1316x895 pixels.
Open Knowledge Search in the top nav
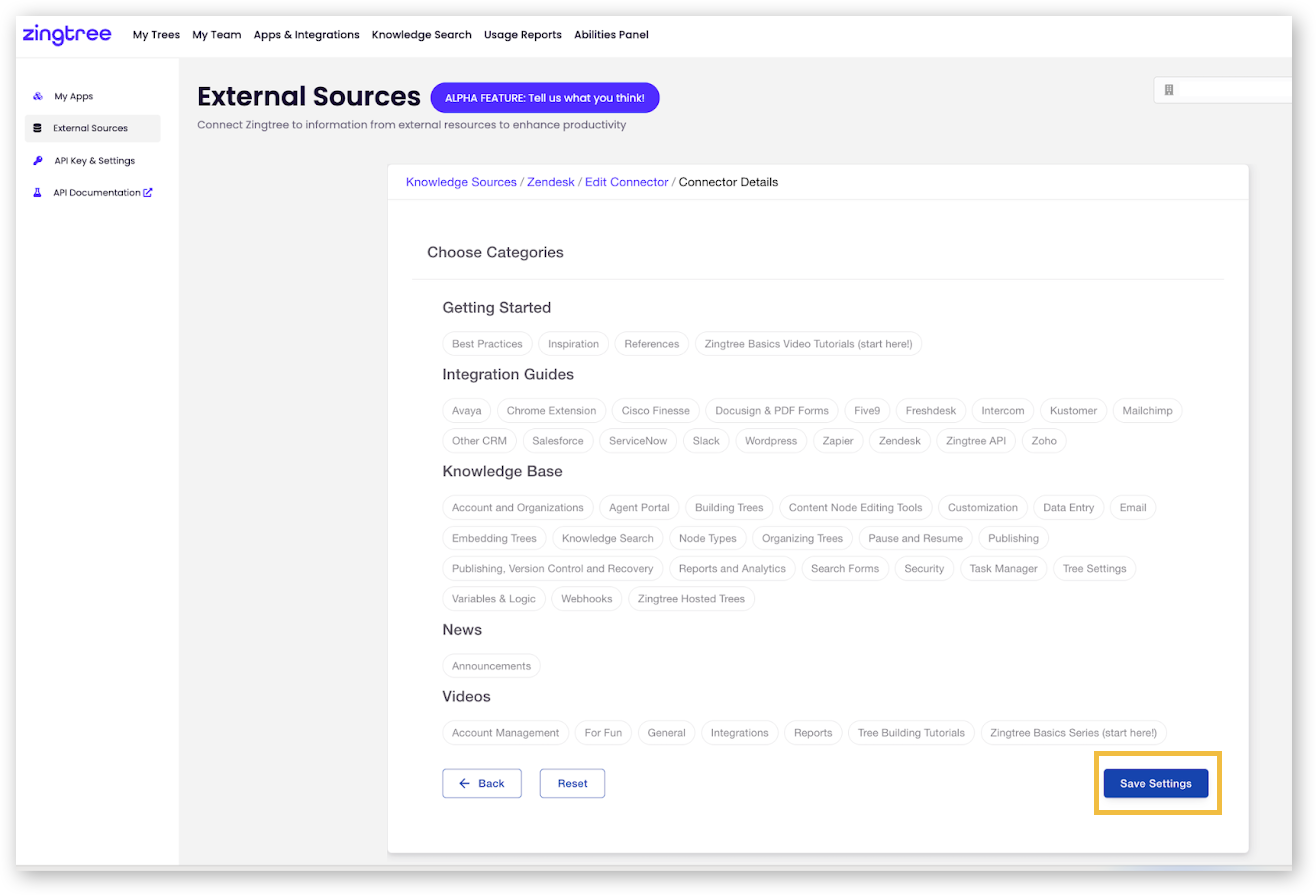[421, 35]
